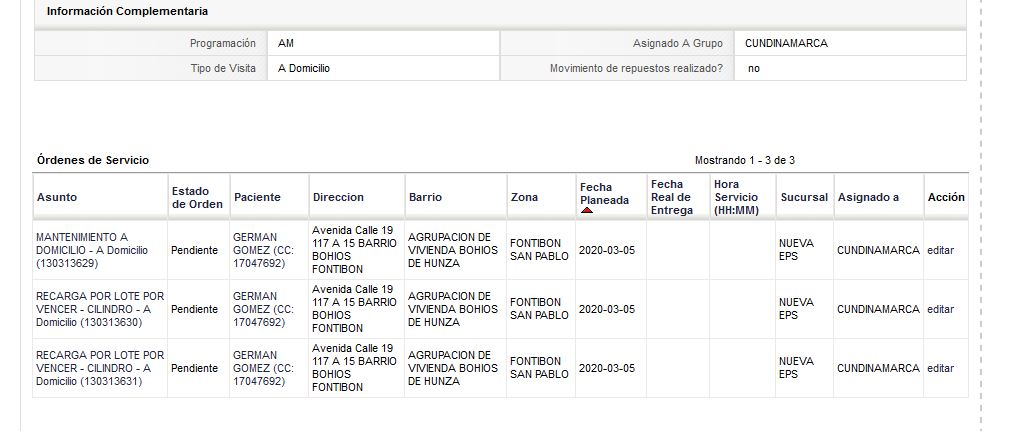Click Información Complementaria section header
Image resolution: width=1032 pixels, height=431 pixels.
click(x=127, y=11)
